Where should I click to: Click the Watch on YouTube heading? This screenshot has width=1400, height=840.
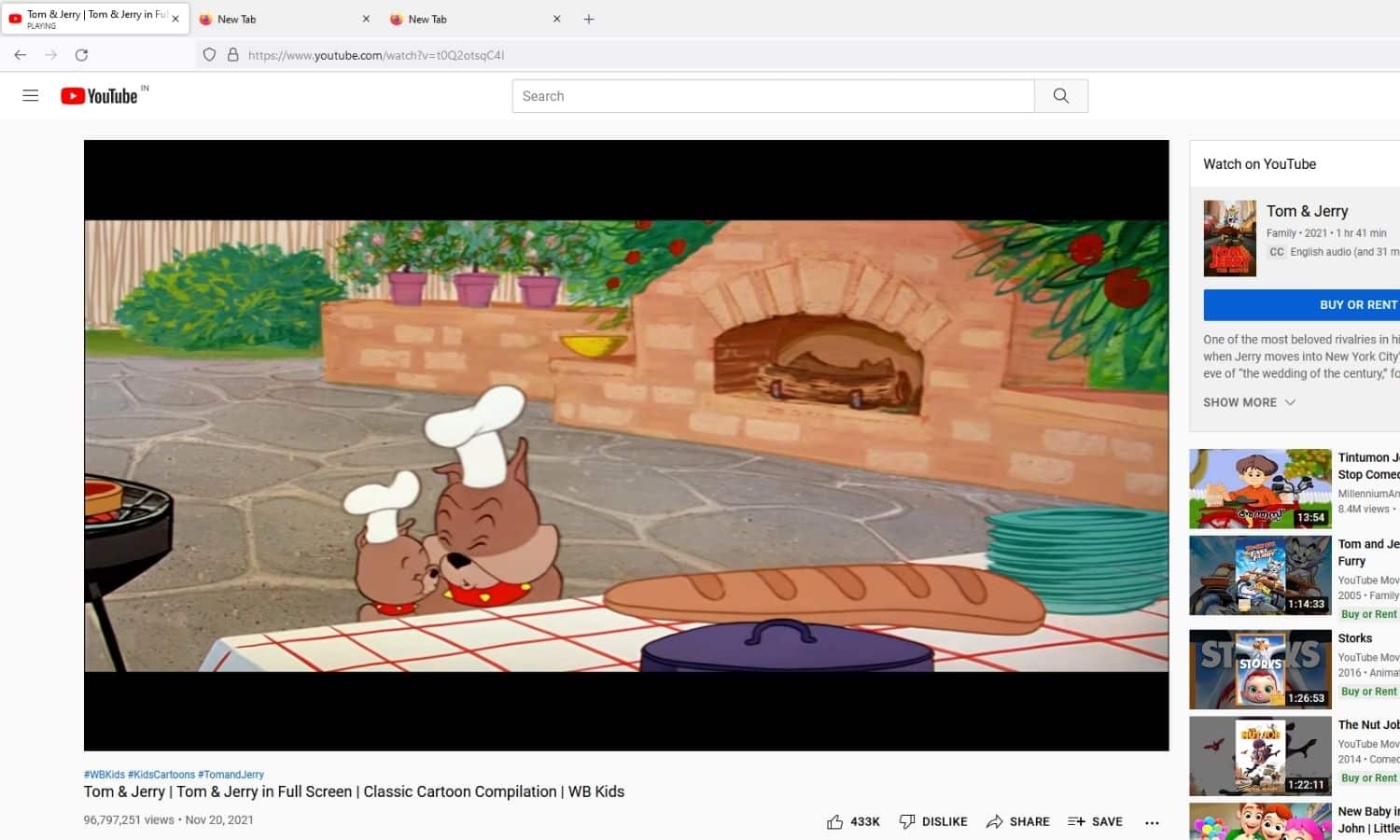(x=1259, y=164)
